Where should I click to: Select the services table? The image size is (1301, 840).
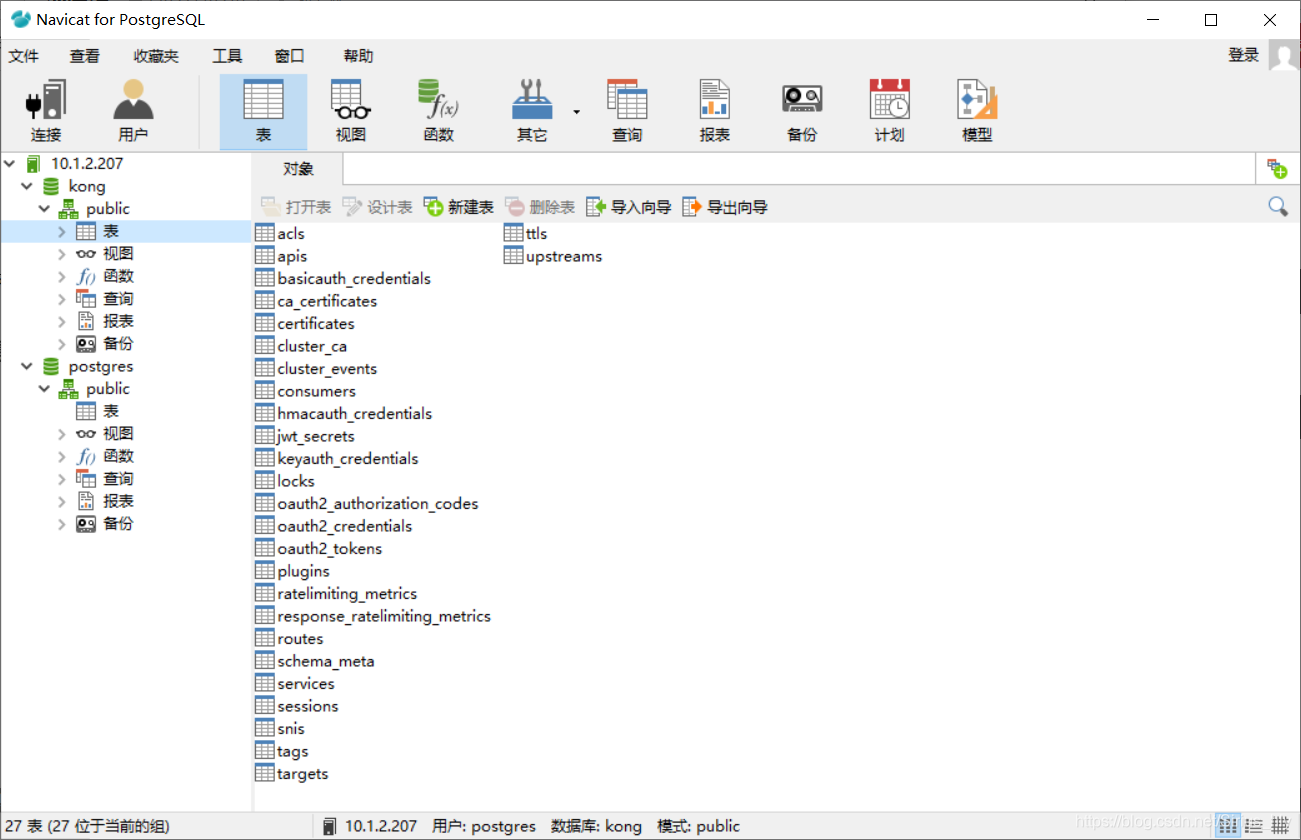tap(306, 684)
